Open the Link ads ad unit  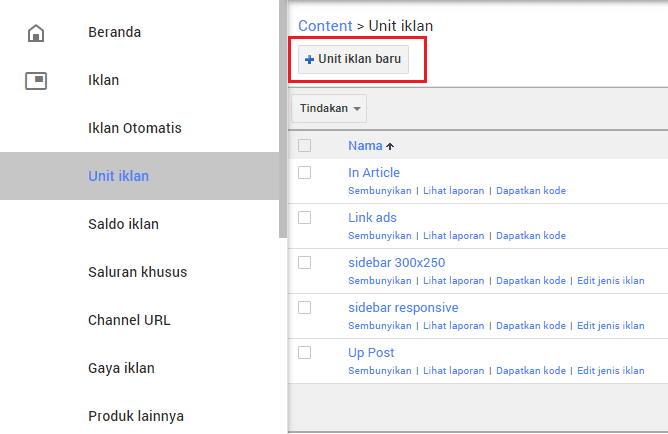click(x=372, y=218)
